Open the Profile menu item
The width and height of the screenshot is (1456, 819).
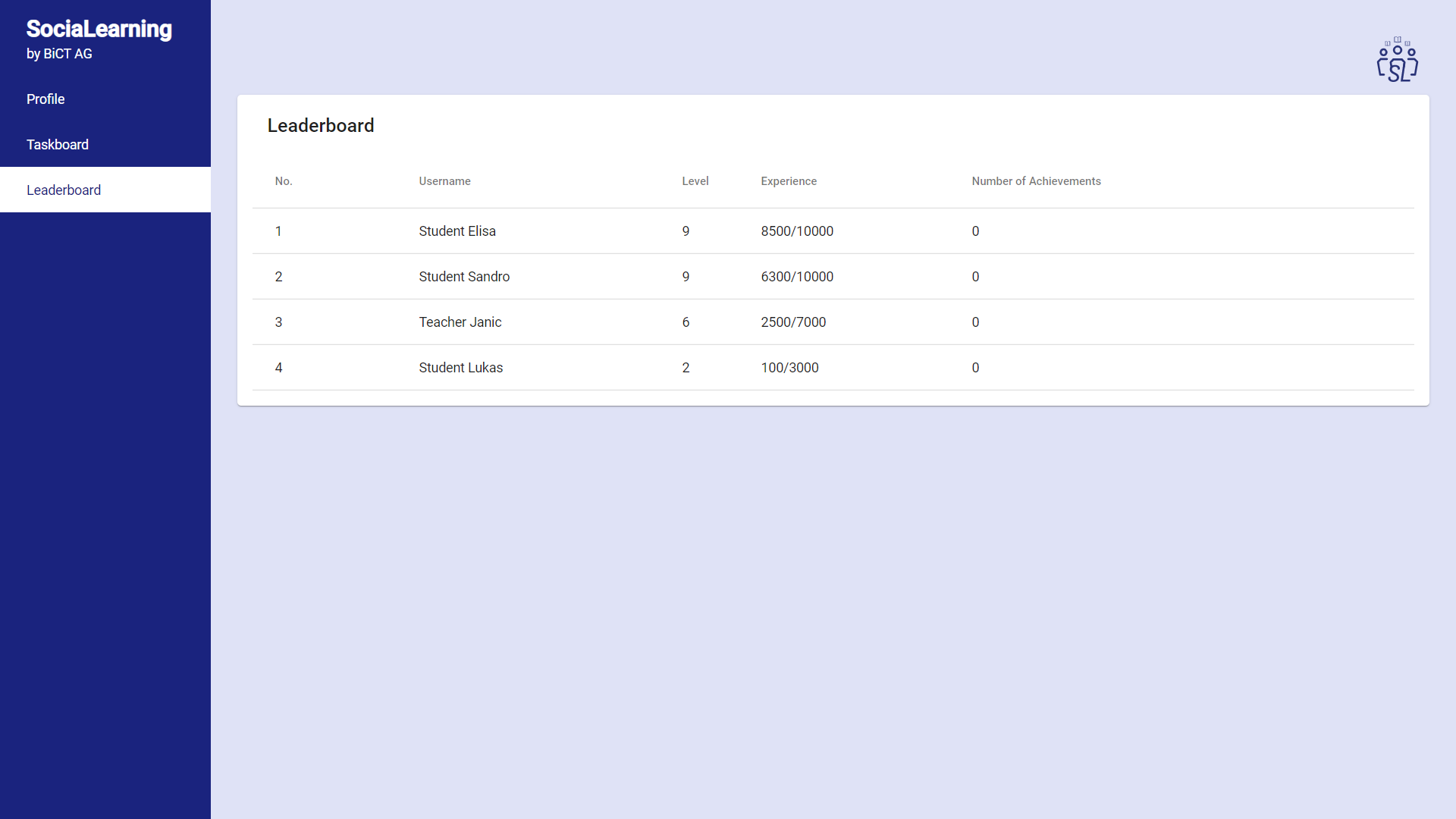[45, 99]
